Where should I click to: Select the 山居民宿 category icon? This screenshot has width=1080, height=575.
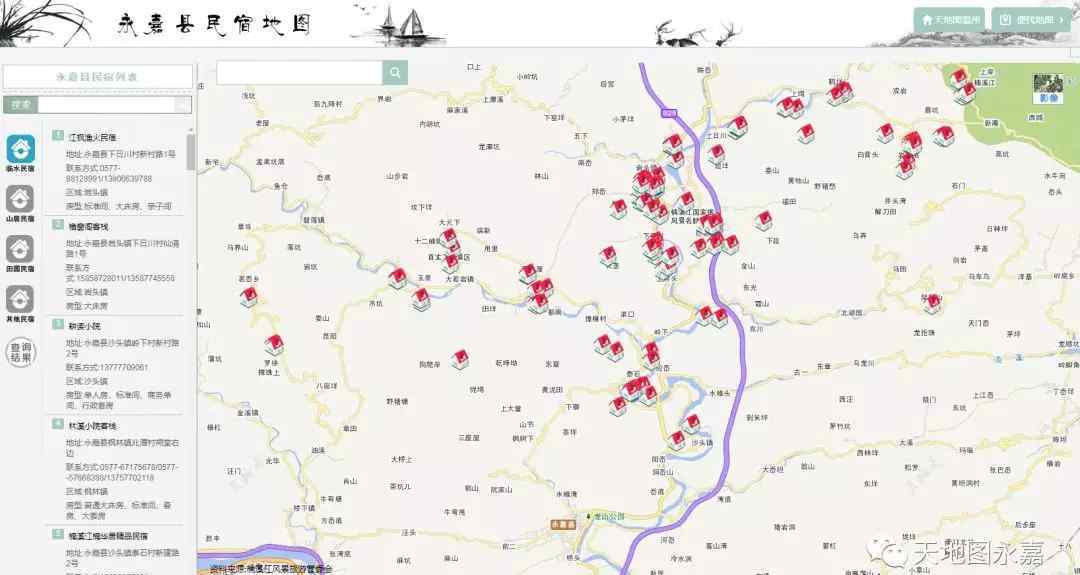[x=20, y=199]
